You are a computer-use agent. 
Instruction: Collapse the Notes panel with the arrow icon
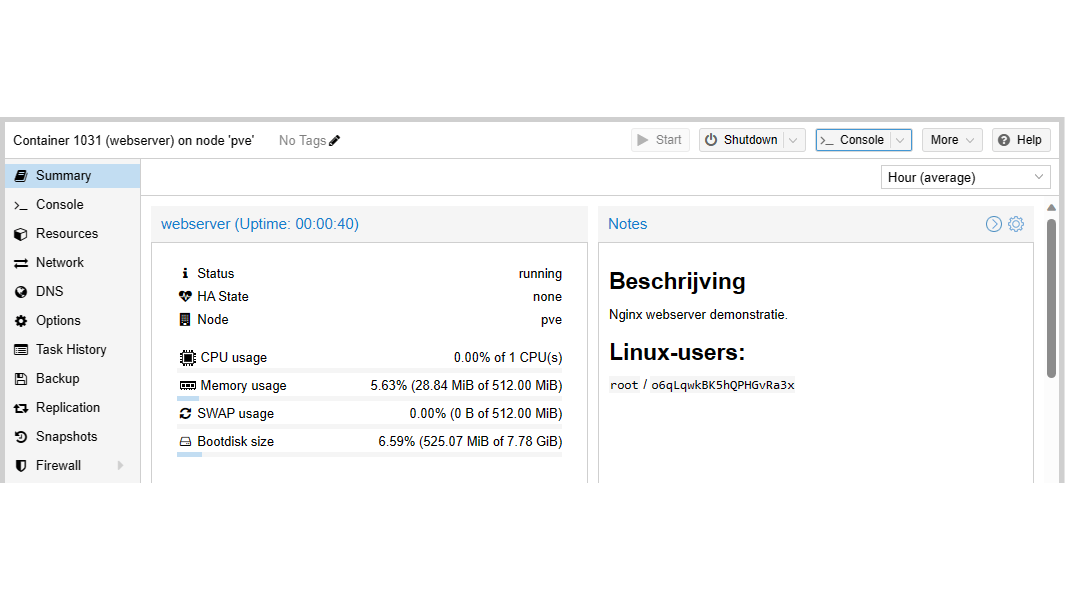994,224
